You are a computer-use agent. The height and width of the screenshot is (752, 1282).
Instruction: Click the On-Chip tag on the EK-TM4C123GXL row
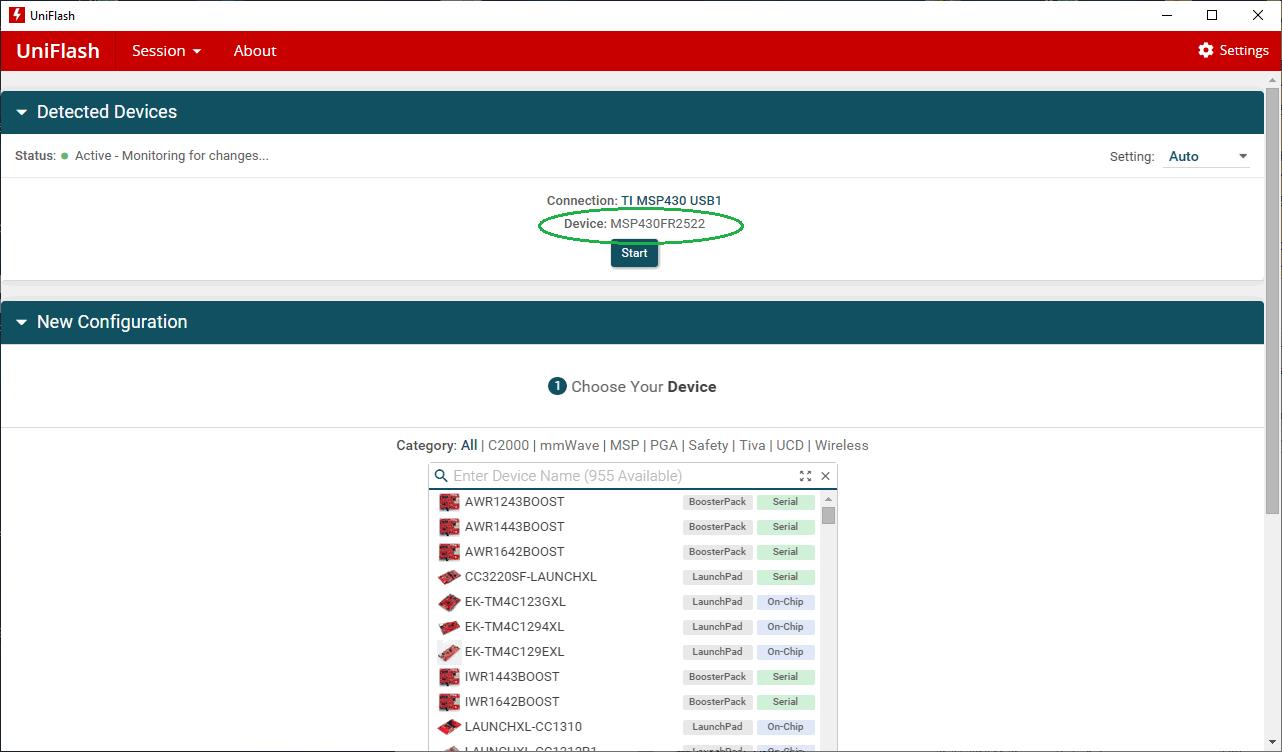pos(785,602)
